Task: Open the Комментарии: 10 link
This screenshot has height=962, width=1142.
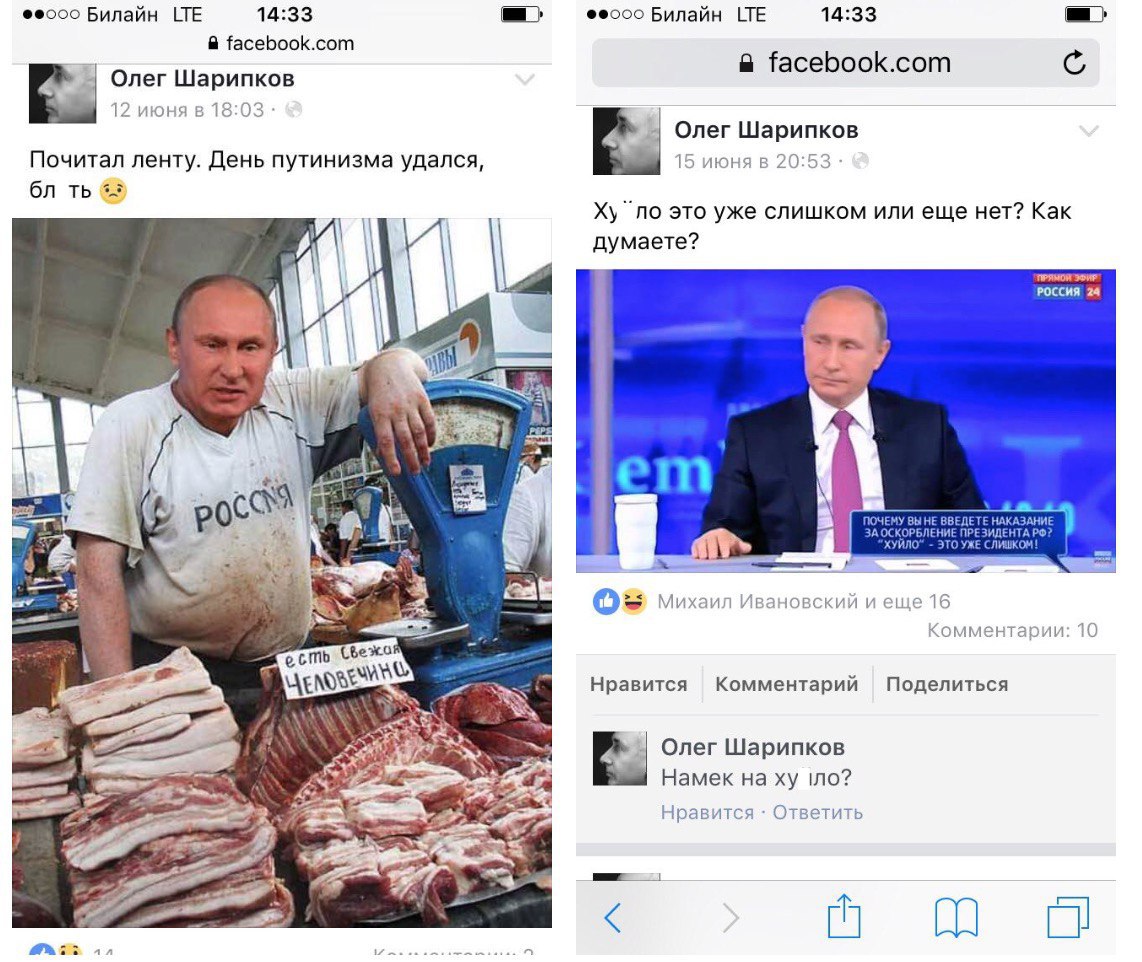Action: coord(1012,630)
